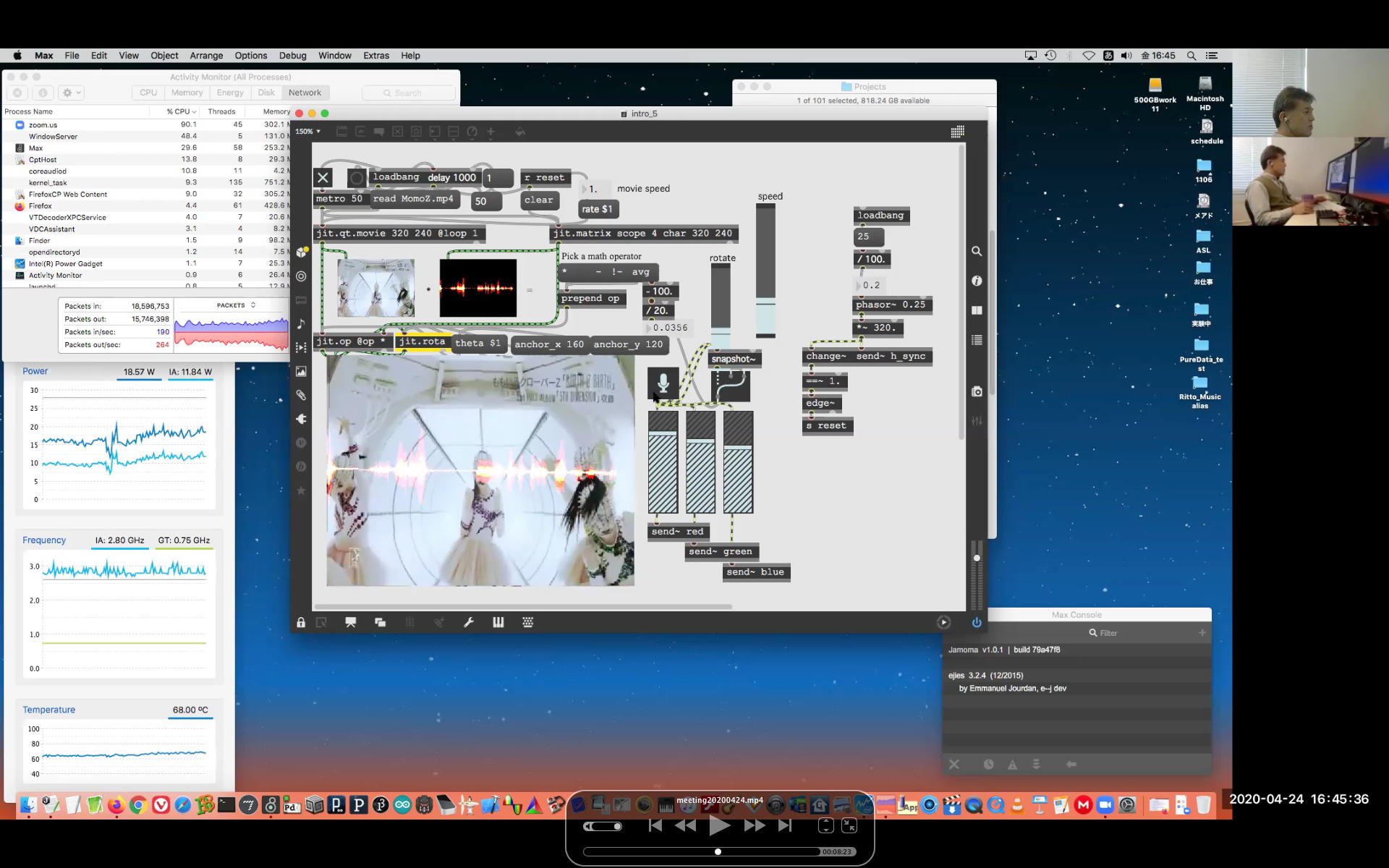
Task: Open the snapshots camera icon
Action: 977,391
